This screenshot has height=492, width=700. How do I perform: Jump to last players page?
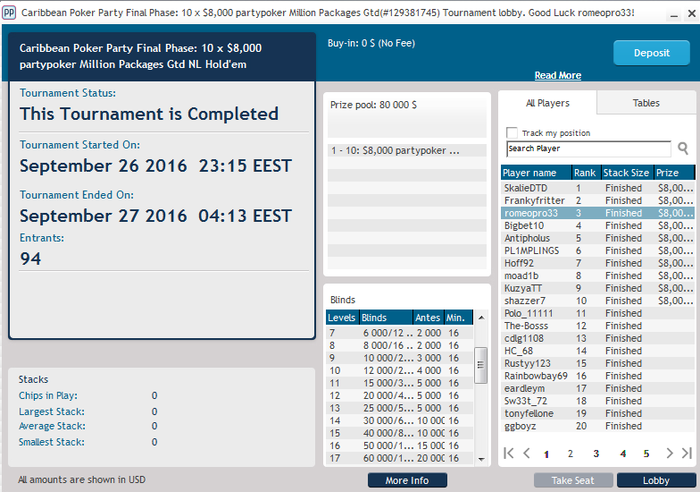(687, 453)
